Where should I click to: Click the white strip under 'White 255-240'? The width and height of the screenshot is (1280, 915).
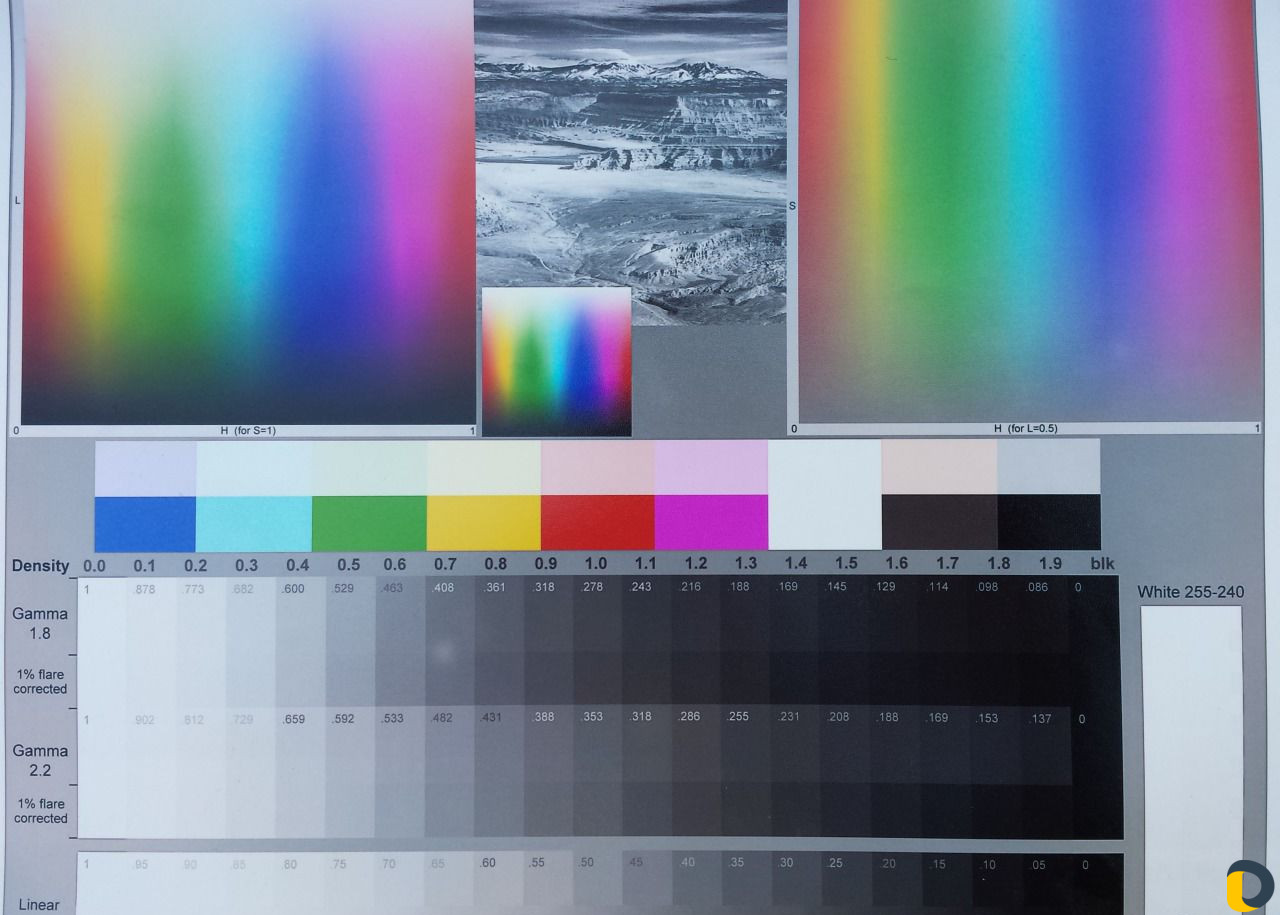[1191, 760]
